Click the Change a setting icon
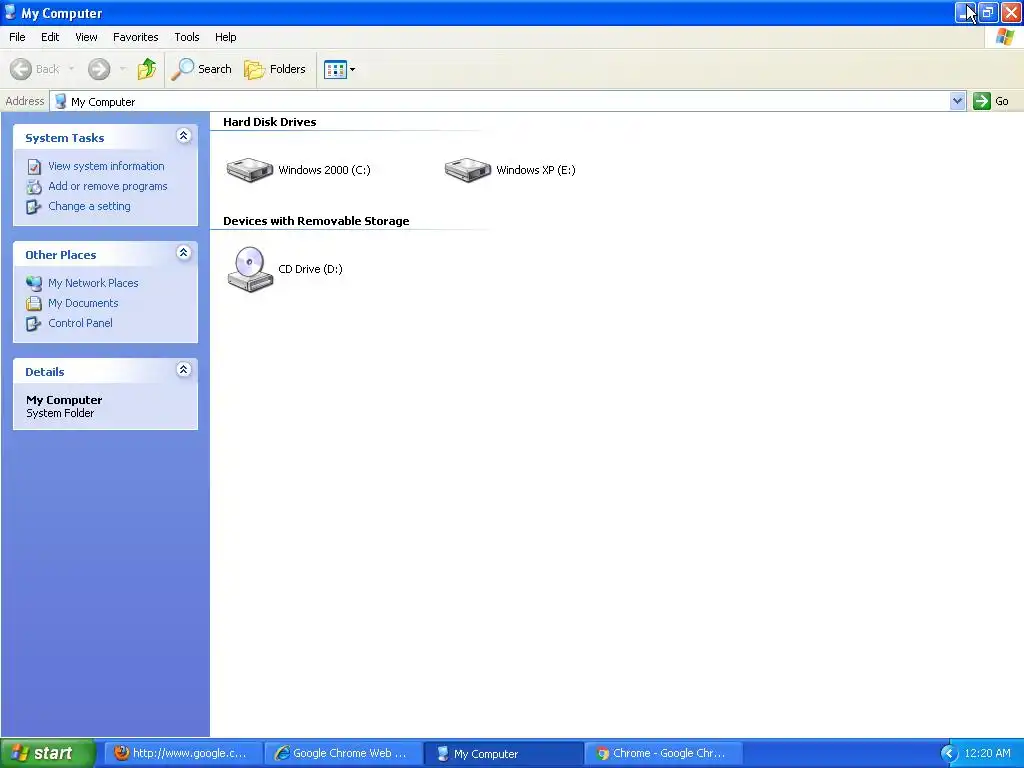The height and width of the screenshot is (768, 1024). (x=34, y=207)
